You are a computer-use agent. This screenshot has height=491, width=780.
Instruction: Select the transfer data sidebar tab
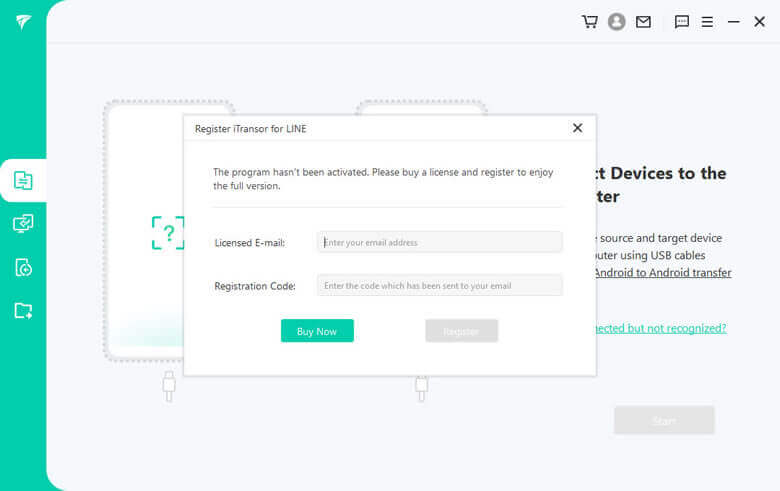23,181
